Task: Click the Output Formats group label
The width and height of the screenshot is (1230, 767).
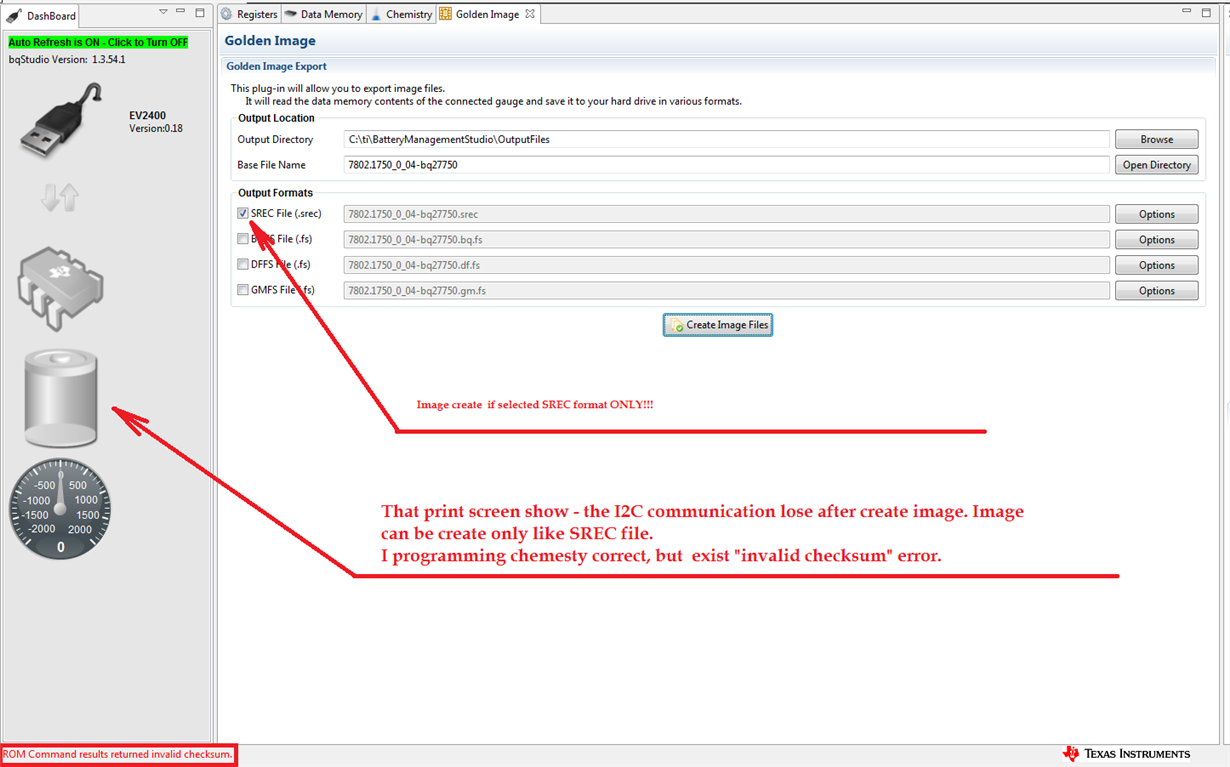Action: pyautogui.click(x=275, y=193)
